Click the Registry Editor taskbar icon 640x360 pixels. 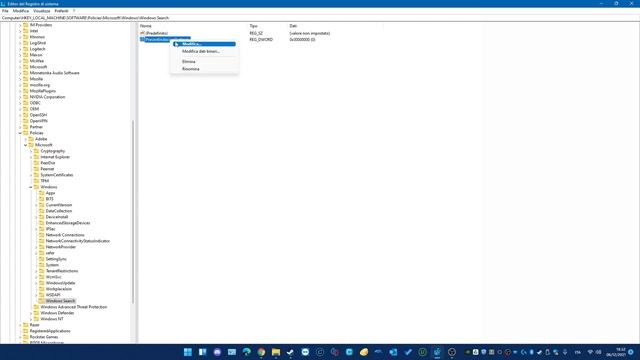pyautogui.click(x=437, y=352)
